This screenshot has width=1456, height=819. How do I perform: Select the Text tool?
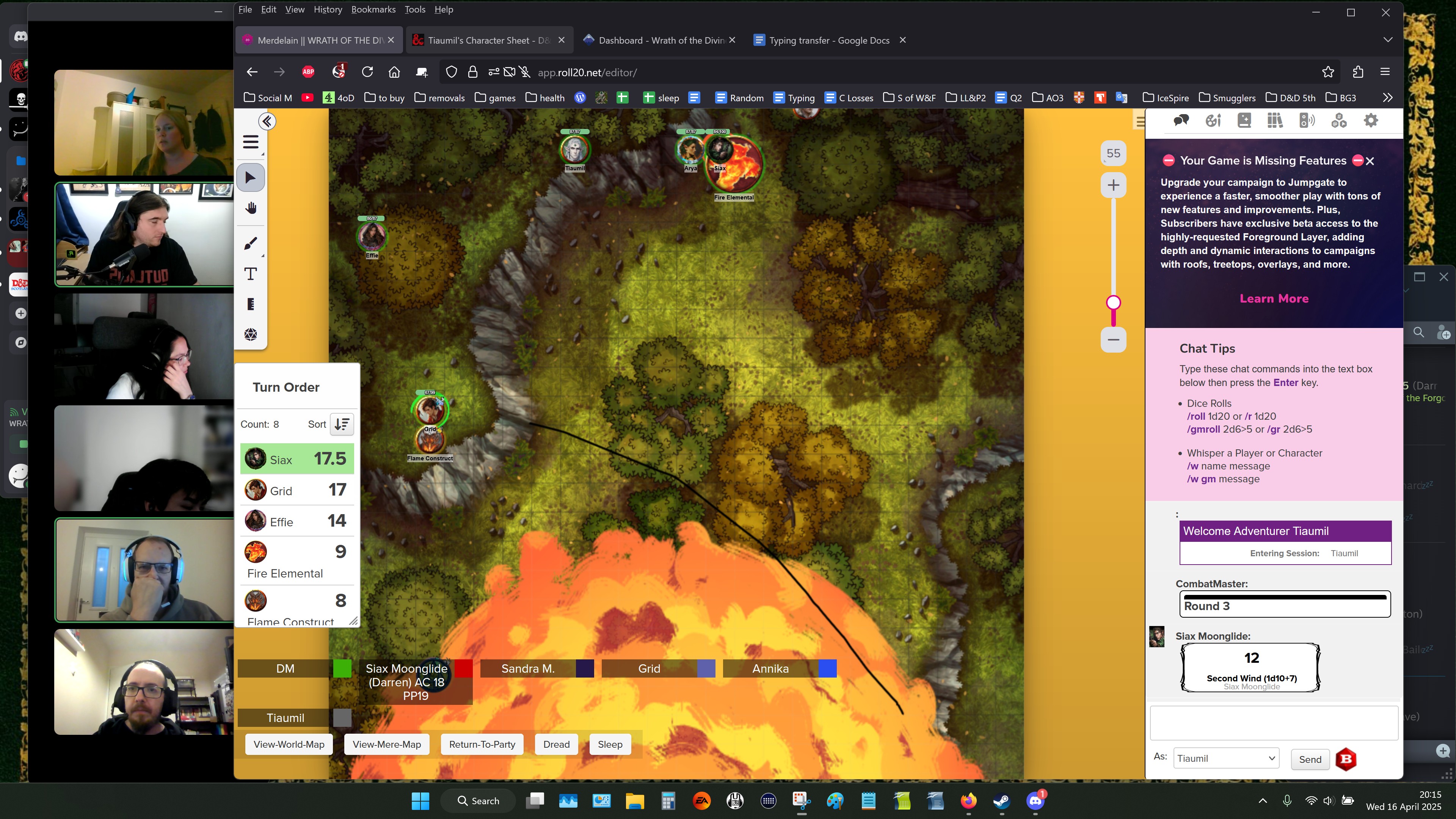point(251,274)
